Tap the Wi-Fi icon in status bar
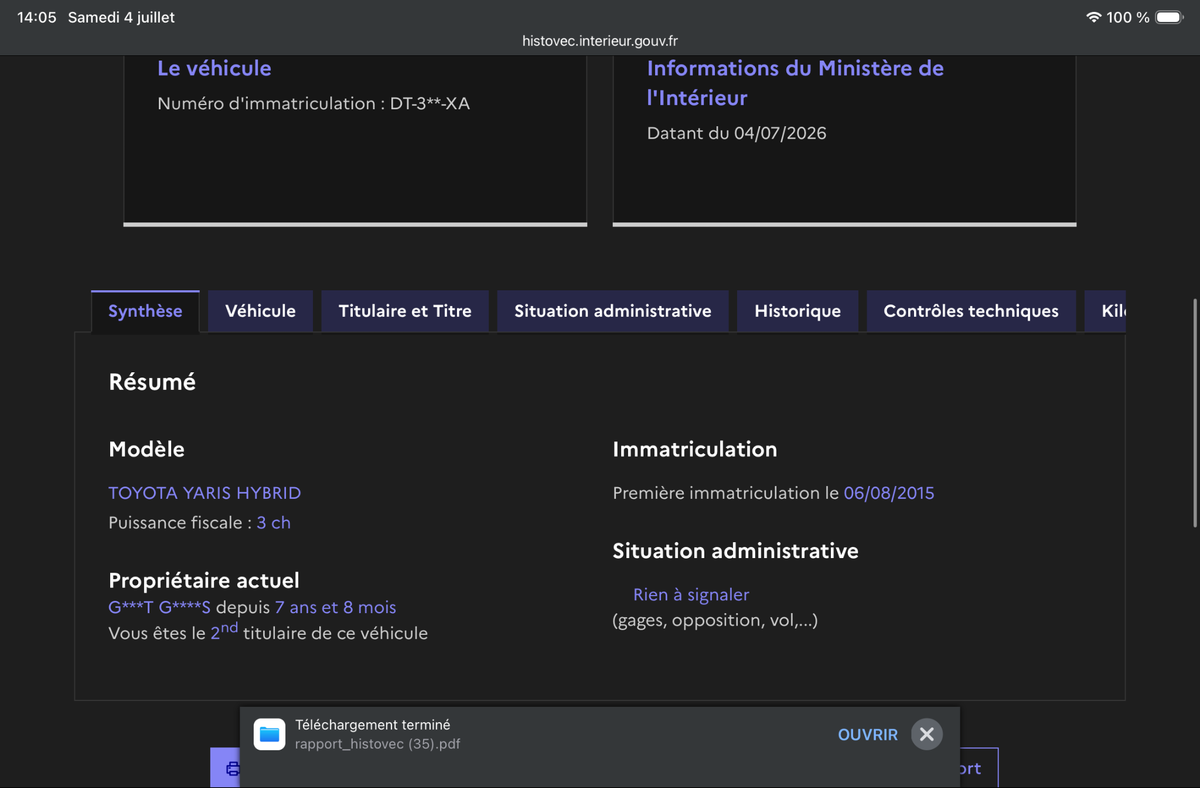The width and height of the screenshot is (1200, 788). pyautogui.click(x=1093, y=17)
